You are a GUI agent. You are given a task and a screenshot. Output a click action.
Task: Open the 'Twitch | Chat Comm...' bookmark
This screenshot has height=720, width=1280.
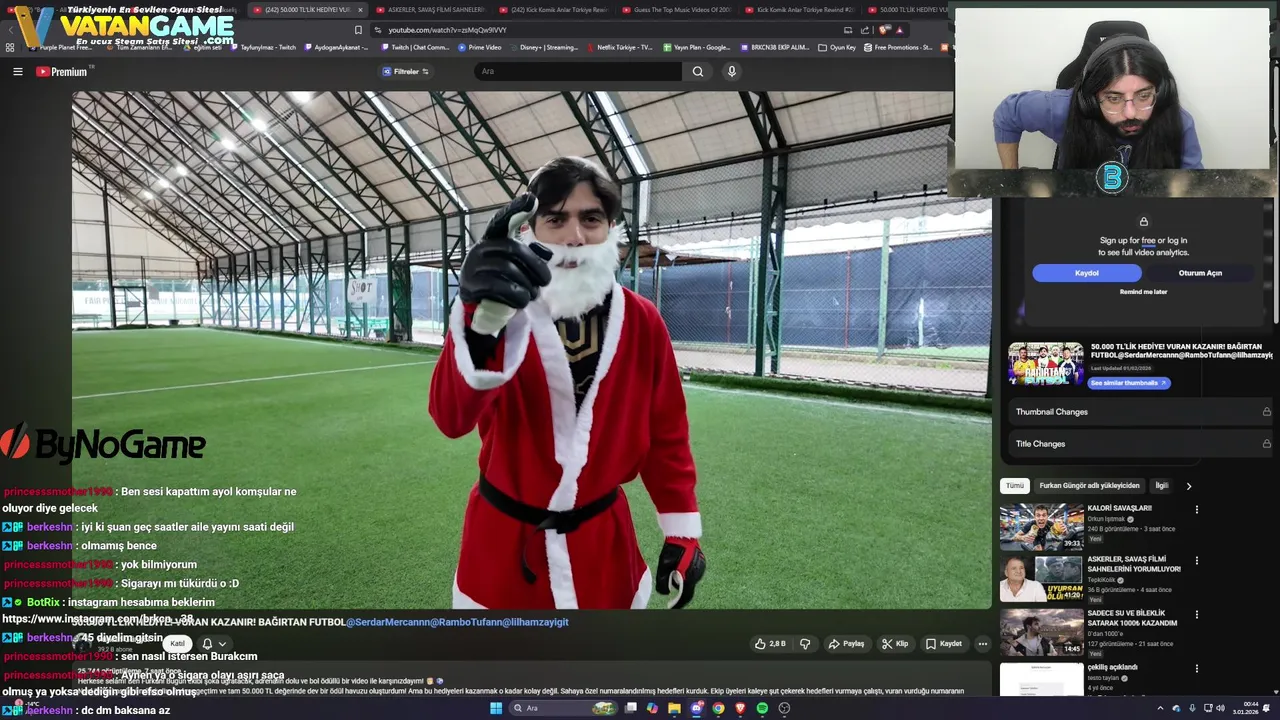(x=414, y=47)
